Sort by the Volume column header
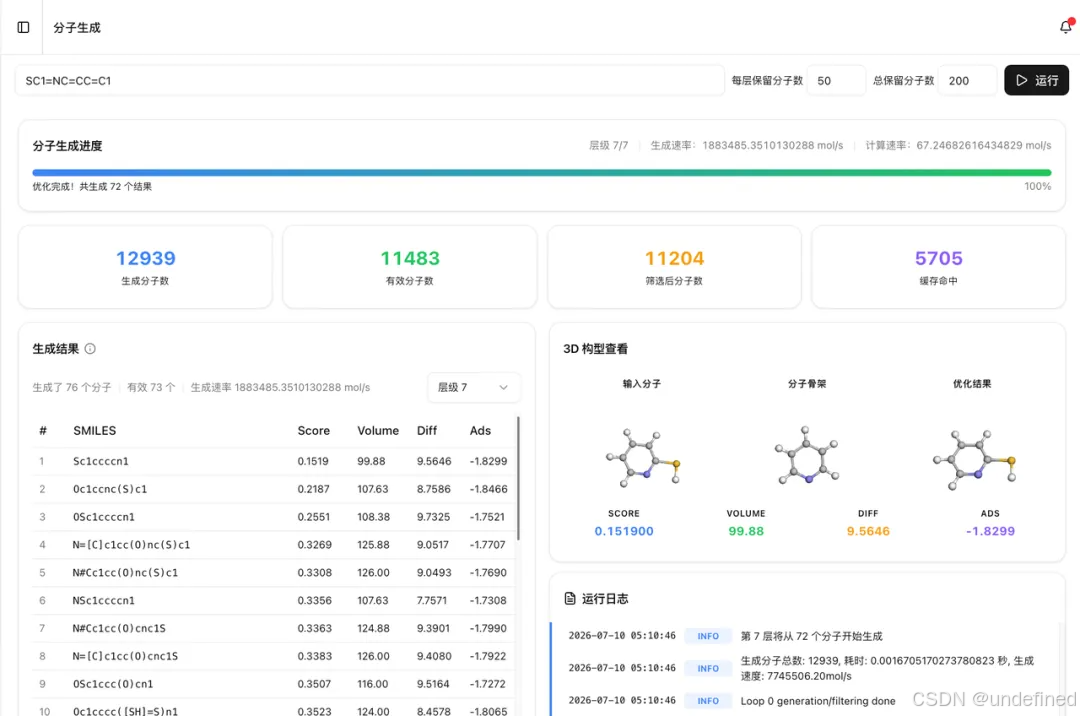This screenshot has height=716, width=1080. (x=377, y=430)
